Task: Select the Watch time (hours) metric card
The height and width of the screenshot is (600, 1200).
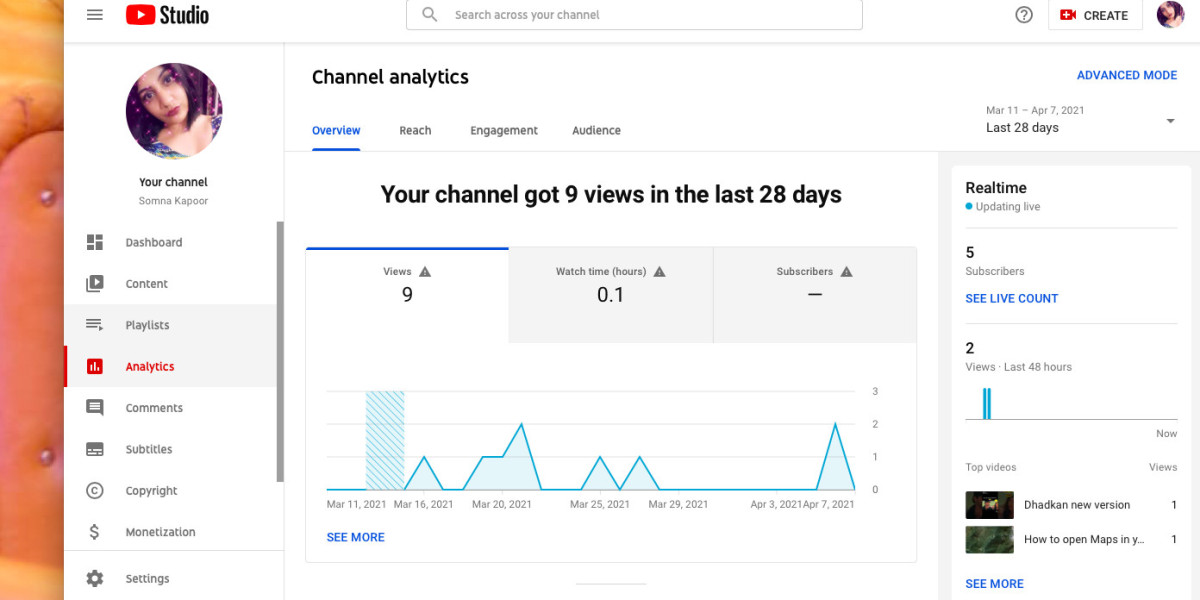Action: click(611, 295)
